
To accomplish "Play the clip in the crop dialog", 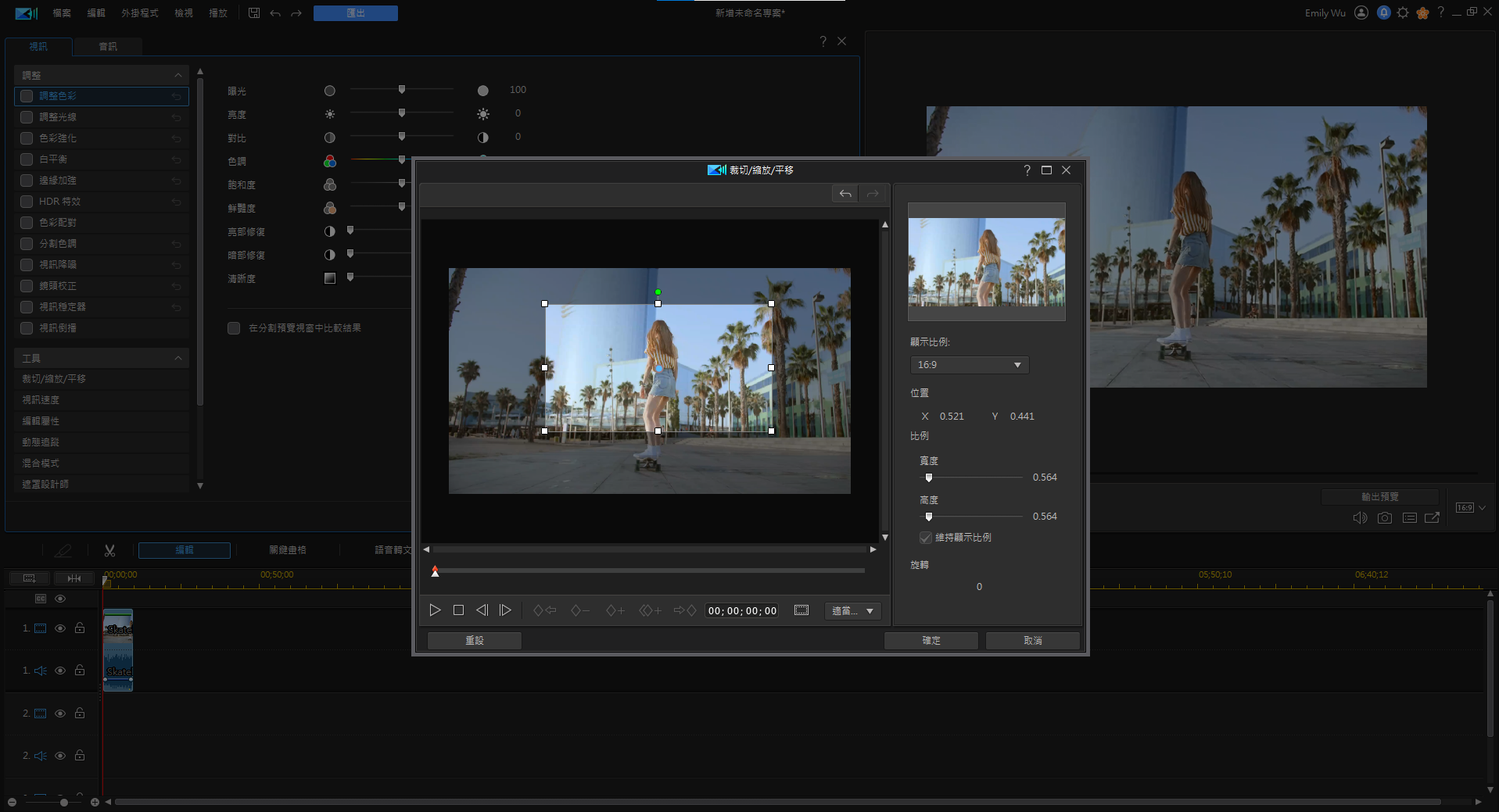I will click(x=435, y=610).
